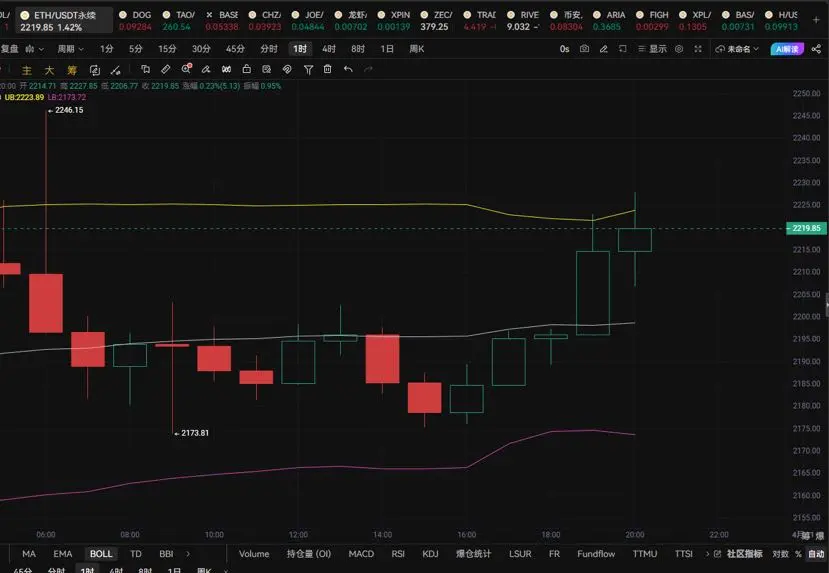Screen dimensions: 829x573
Task: Select the eraser drawing tool
Action: [206, 69]
